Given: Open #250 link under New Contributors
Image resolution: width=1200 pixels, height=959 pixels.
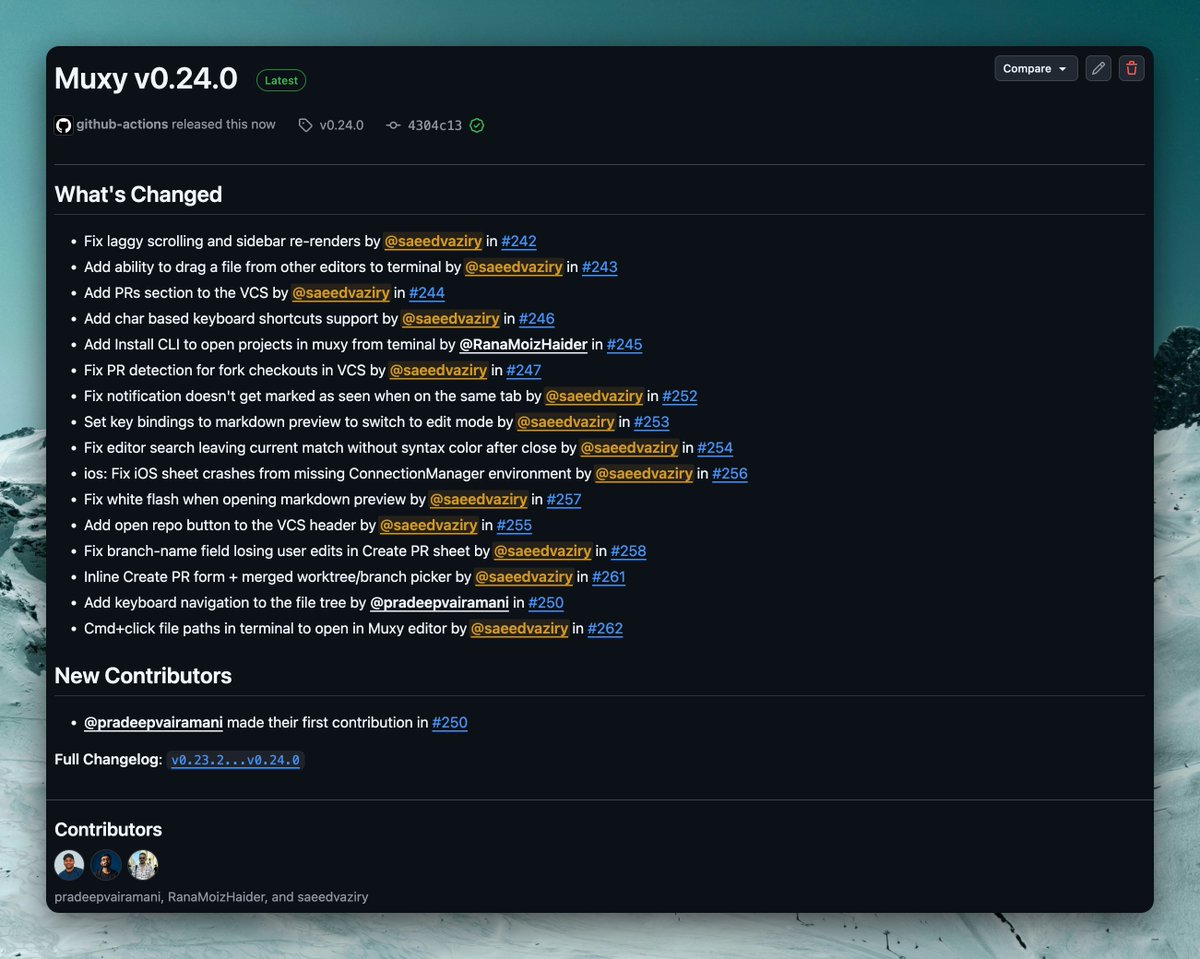Looking at the screenshot, I should (450, 722).
